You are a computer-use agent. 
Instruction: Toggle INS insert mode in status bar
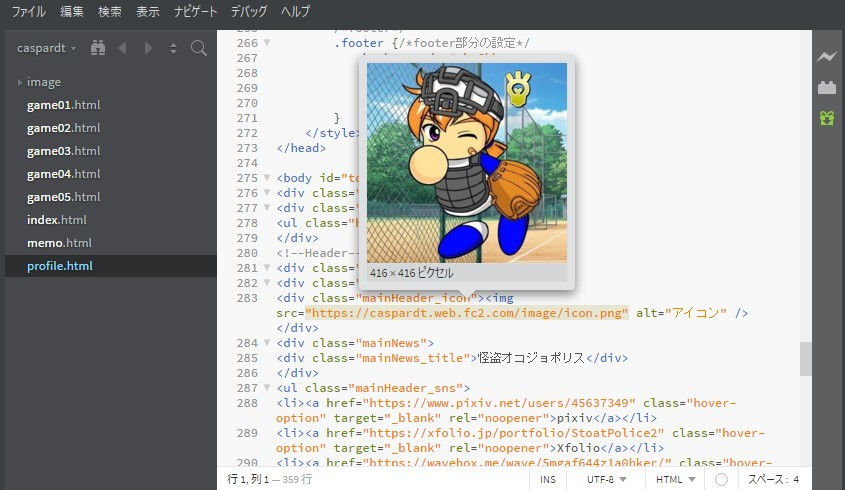click(548, 479)
